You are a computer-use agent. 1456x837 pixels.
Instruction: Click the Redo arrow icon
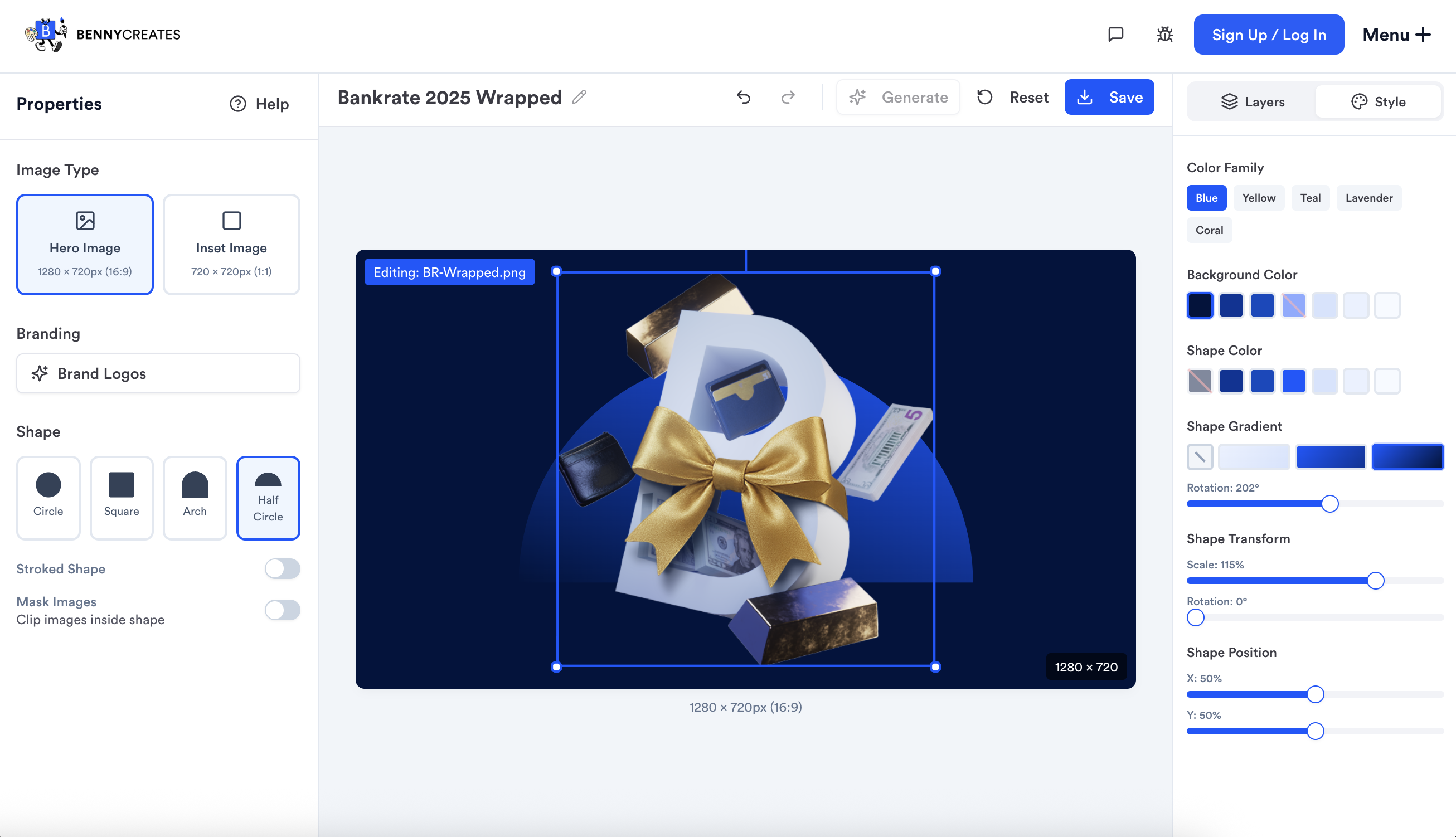(x=788, y=96)
